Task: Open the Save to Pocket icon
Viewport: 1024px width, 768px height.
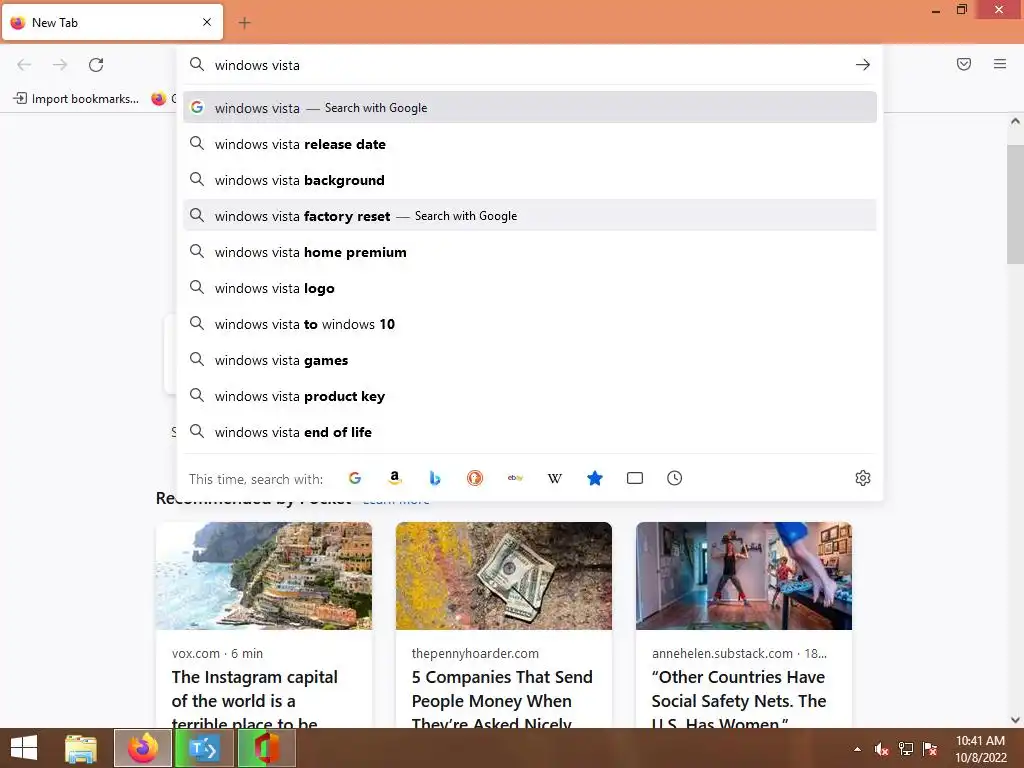Action: tap(964, 64)
